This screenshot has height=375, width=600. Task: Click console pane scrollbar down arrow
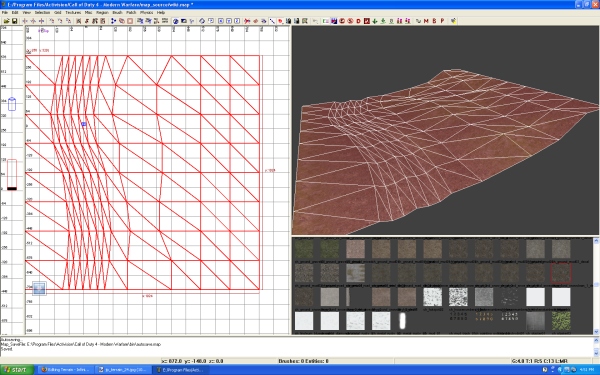click(596, 353)
